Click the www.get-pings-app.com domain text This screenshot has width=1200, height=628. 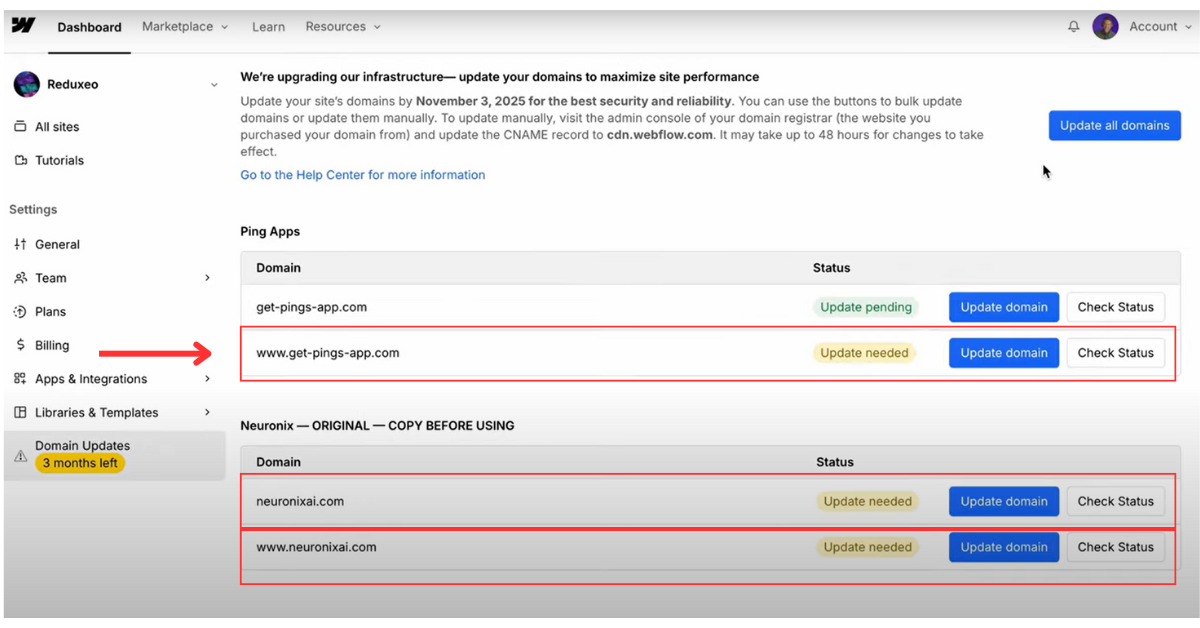coord(328,353)
